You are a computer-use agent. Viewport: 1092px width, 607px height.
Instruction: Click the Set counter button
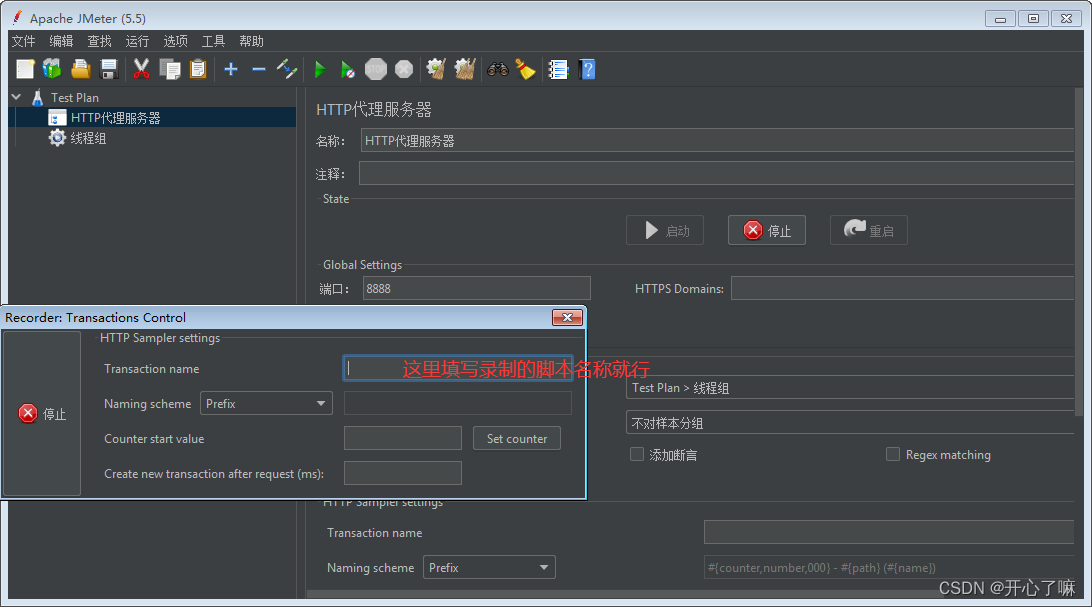[x=517, y=439]
